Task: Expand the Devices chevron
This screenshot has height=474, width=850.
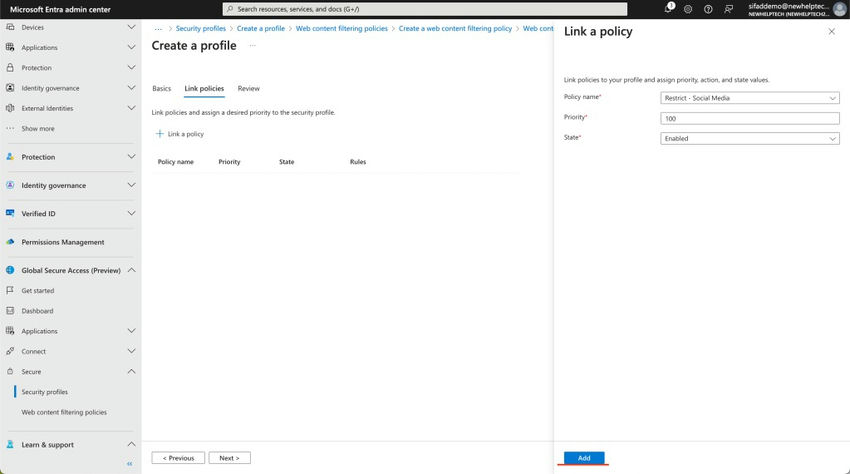Action: coord(131,27)
